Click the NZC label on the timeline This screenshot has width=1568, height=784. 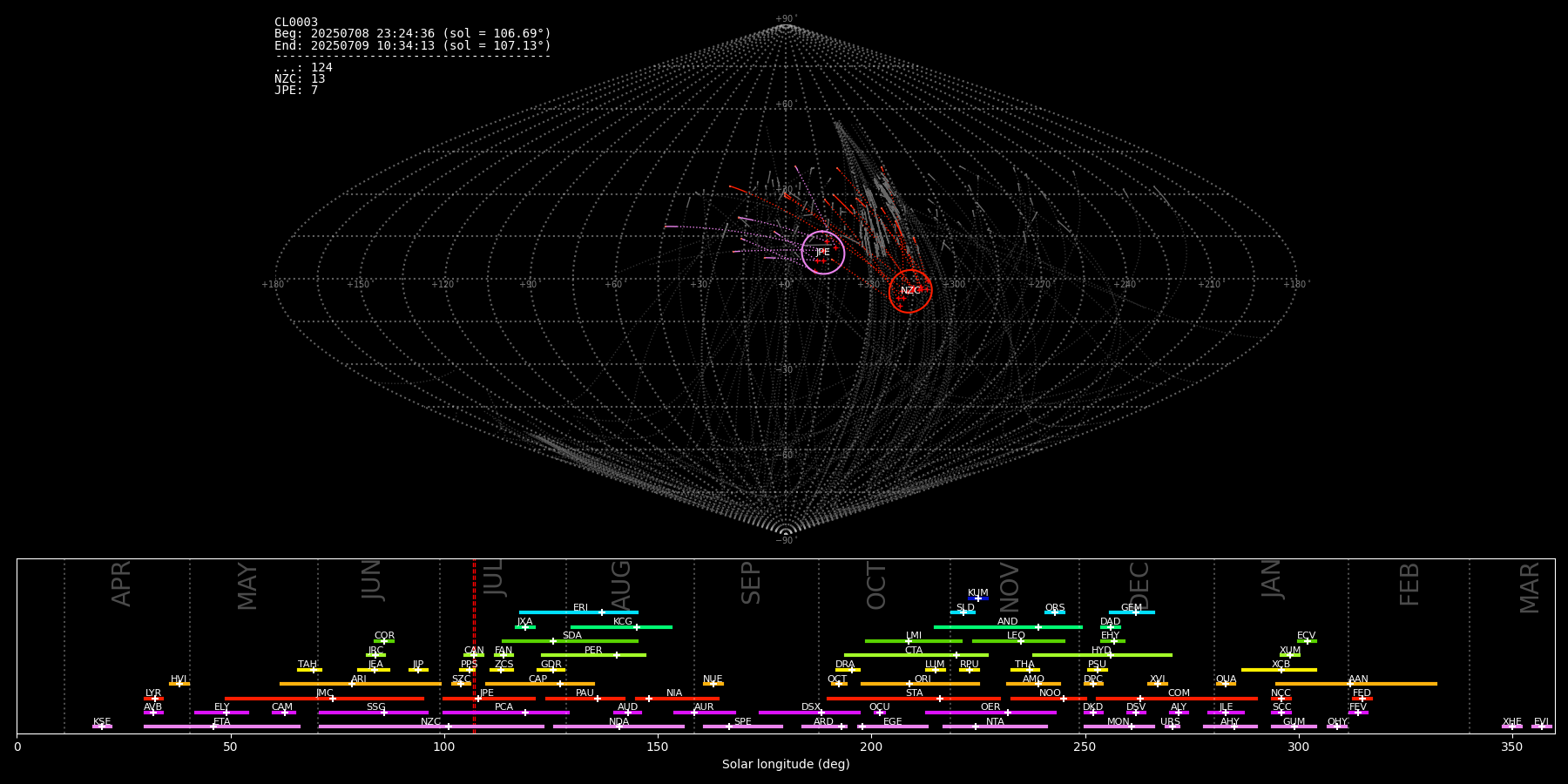(431, 722)
